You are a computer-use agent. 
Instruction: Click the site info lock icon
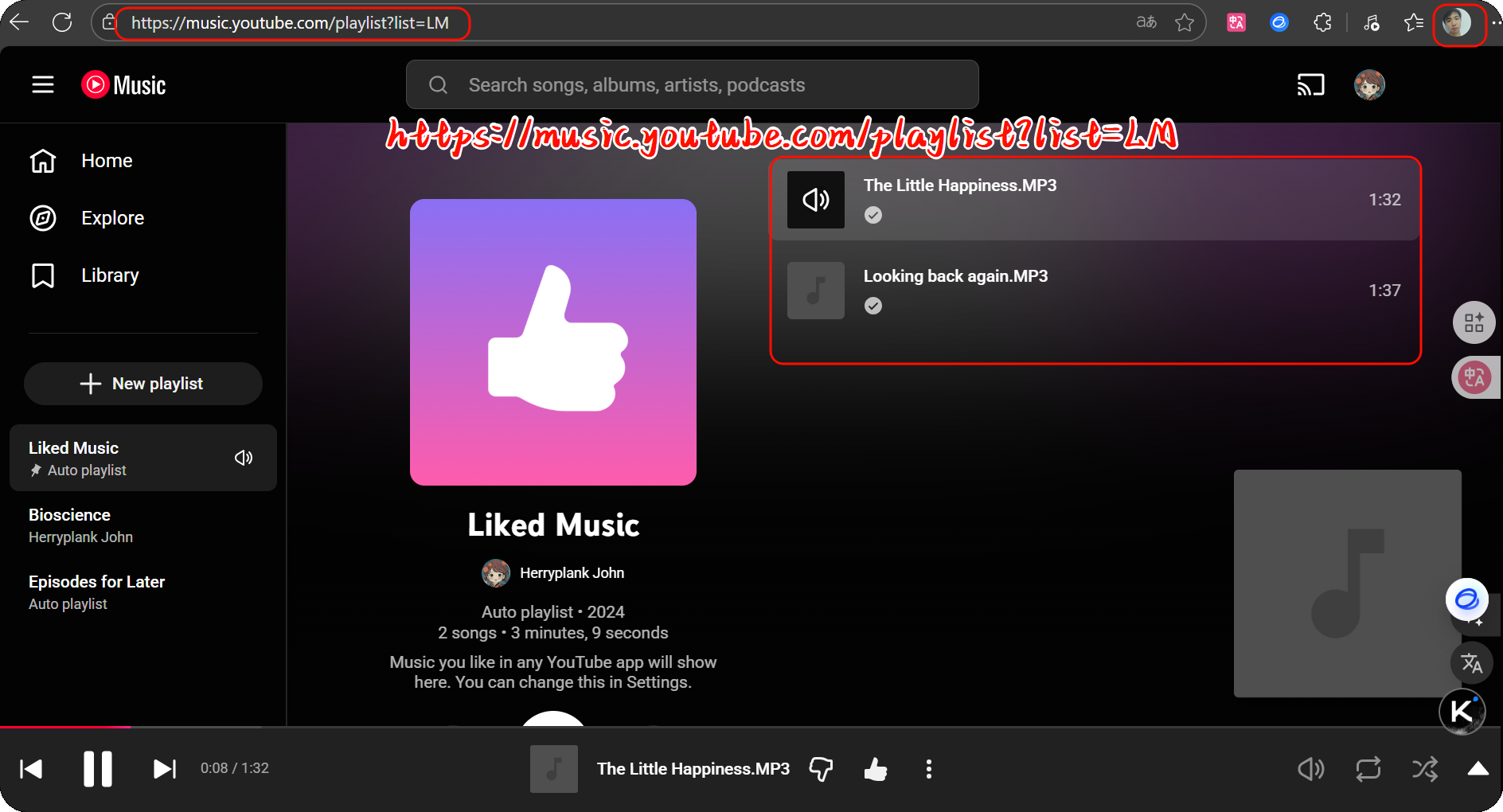coord(109,22)
